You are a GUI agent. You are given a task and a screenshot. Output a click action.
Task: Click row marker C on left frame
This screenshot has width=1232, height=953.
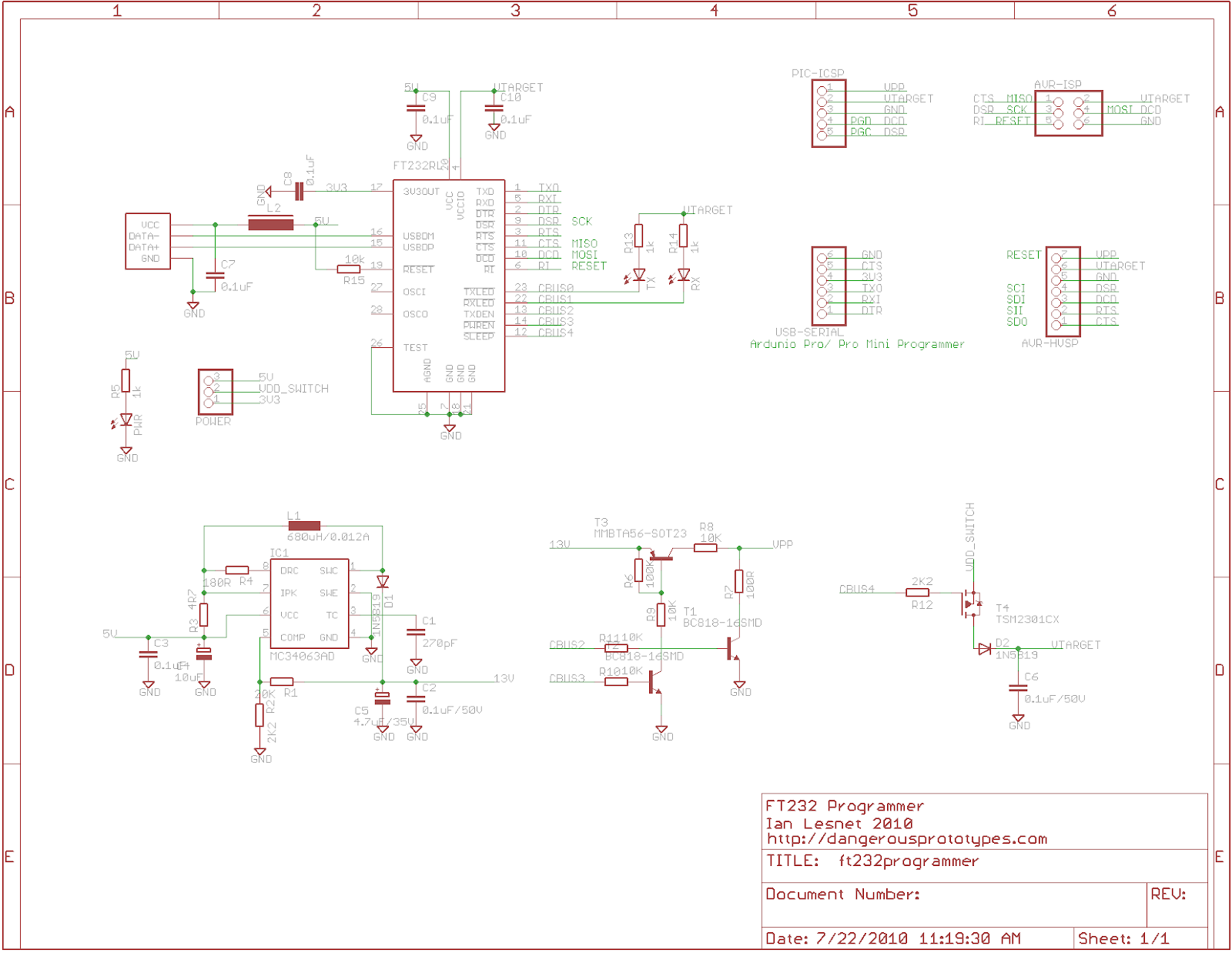pos(9,484)
